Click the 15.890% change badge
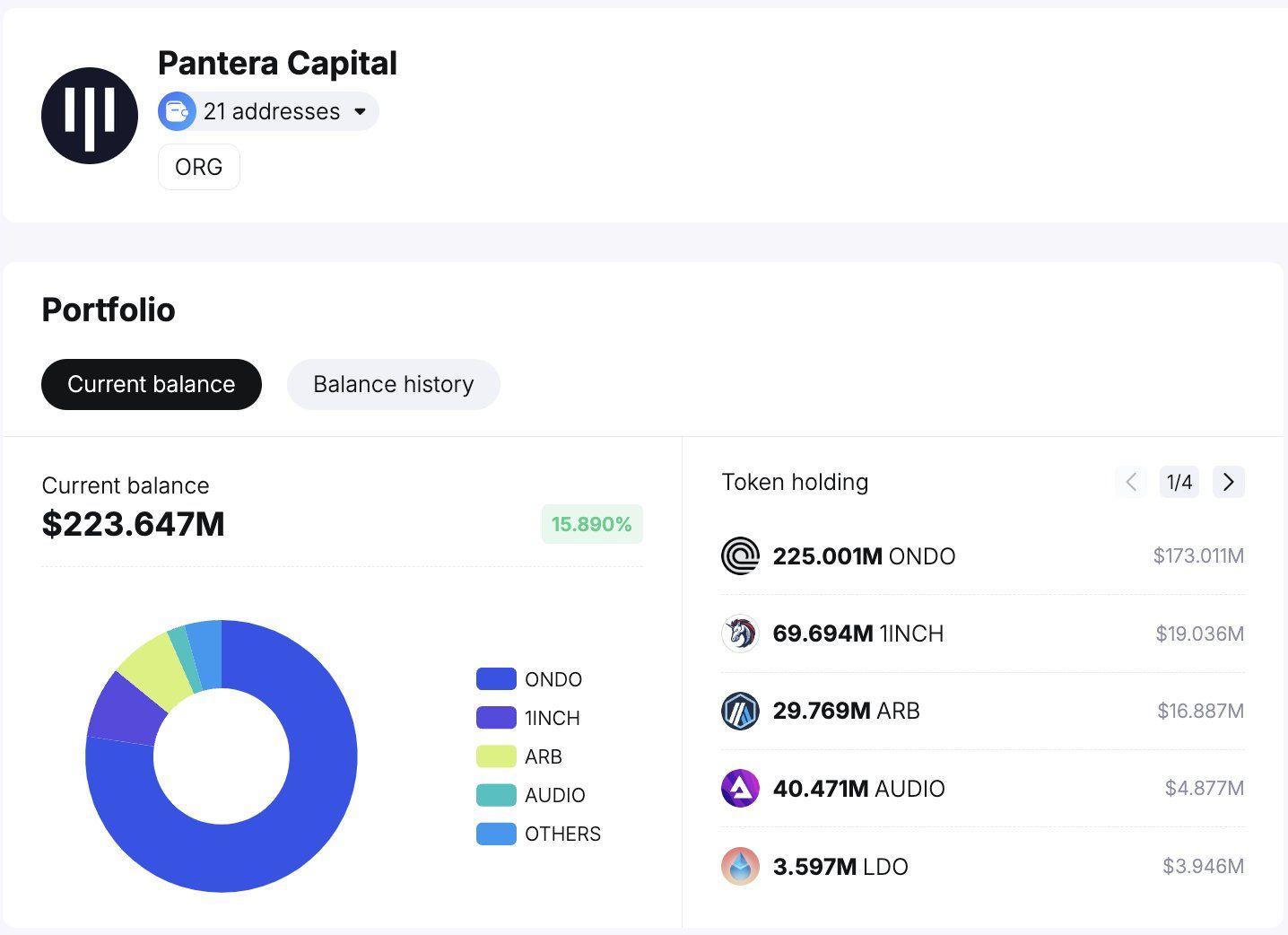Screen dimensions: 1288x935 [x=591, y=524]
